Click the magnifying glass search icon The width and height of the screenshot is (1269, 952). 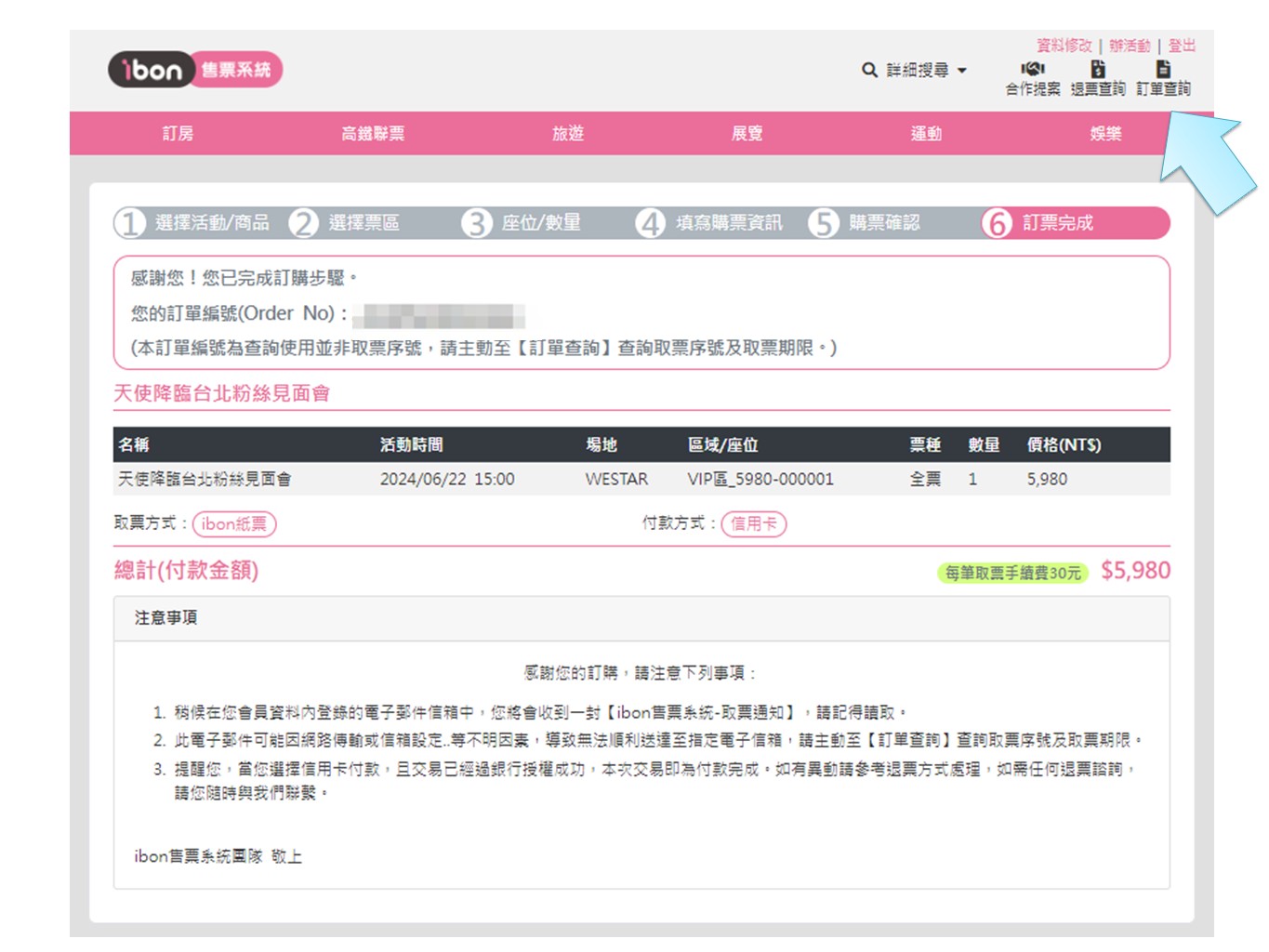coord(869,70)
